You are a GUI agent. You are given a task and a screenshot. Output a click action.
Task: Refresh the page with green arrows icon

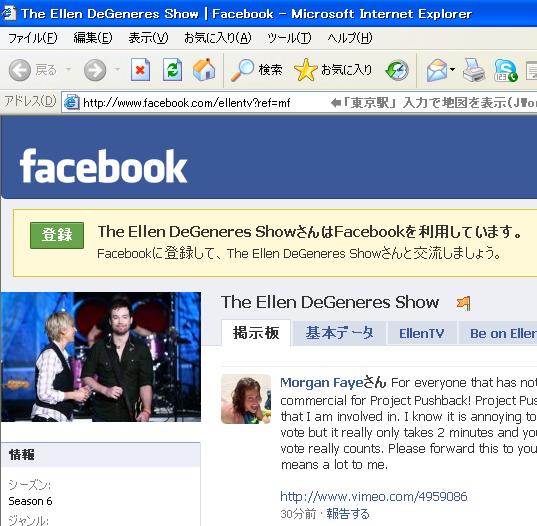(x=172, y=70)
